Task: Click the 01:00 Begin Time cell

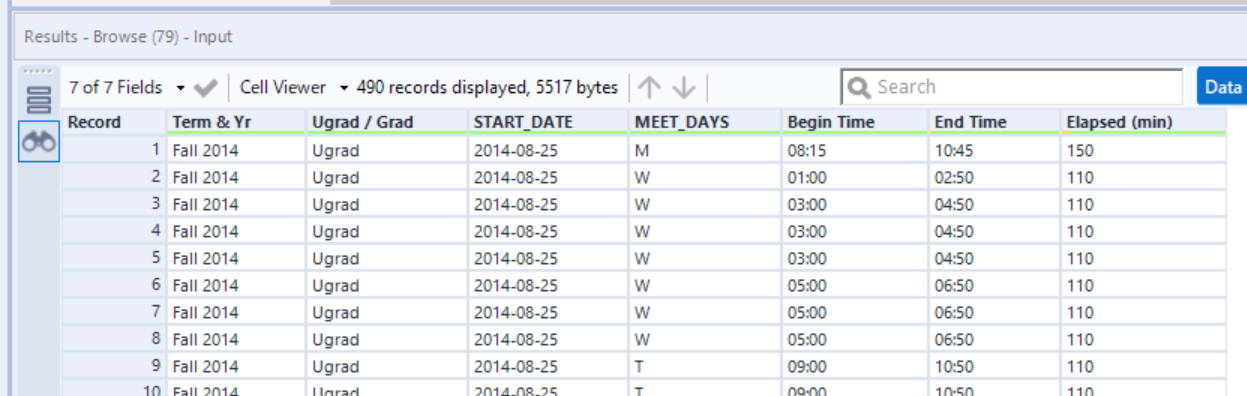Action: [x=855, y=177]
